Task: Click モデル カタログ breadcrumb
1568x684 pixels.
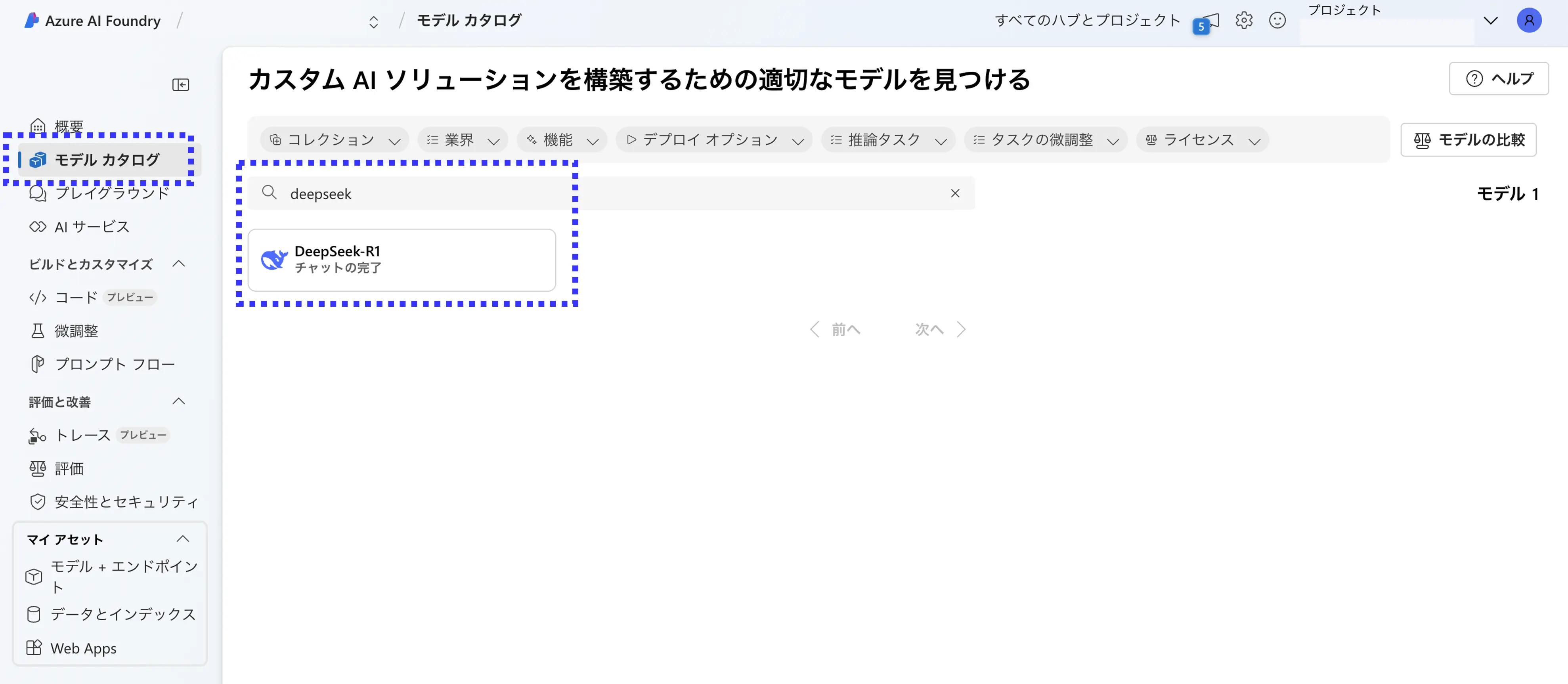Action: [x=468, y=21]
